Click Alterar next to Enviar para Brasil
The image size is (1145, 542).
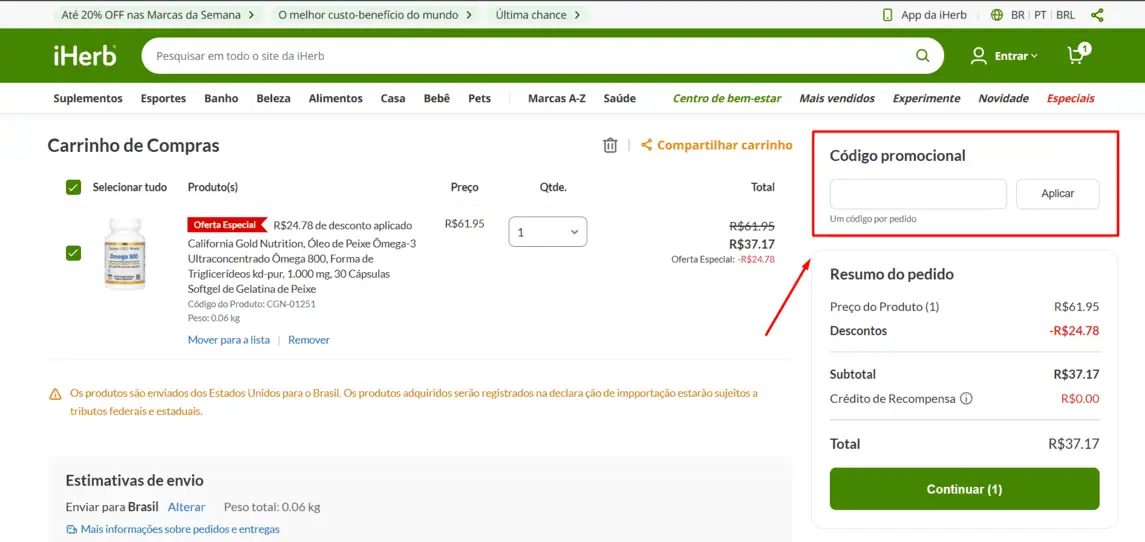pos(186,507)
